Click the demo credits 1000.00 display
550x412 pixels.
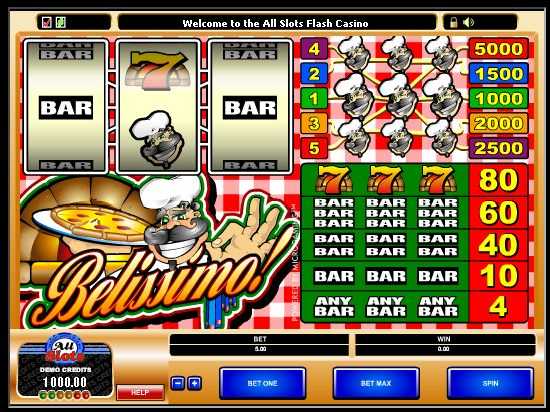(x=65, y=382)
